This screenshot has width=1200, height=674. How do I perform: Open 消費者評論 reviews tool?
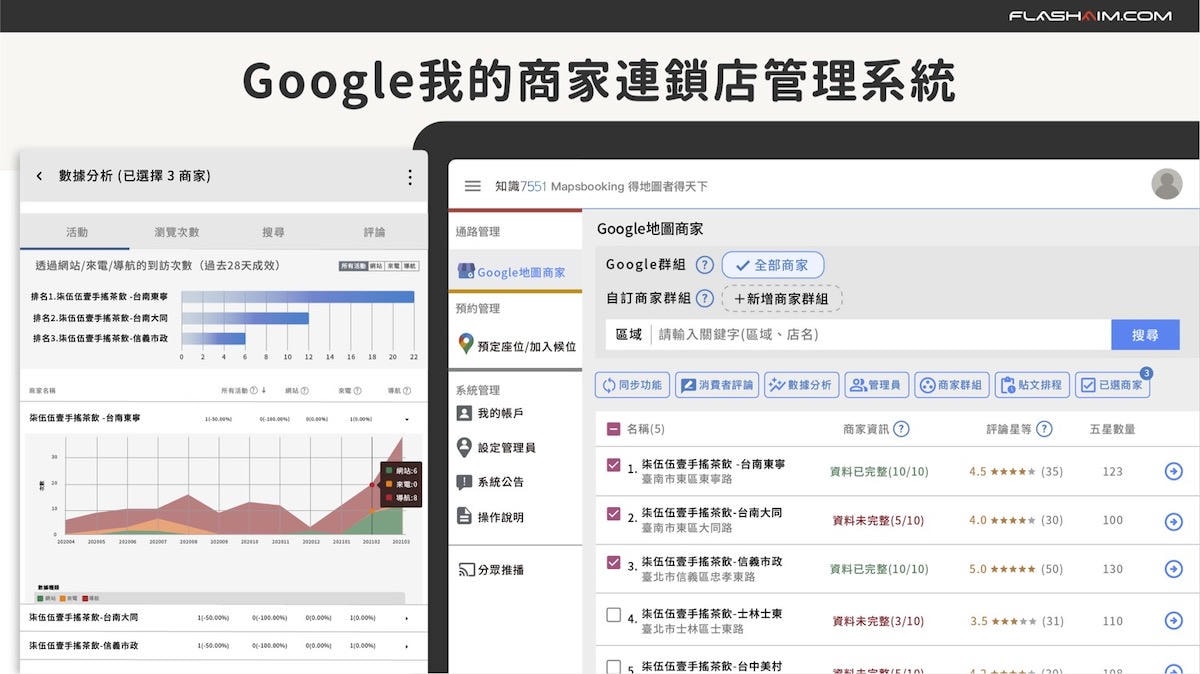[716, 385]
